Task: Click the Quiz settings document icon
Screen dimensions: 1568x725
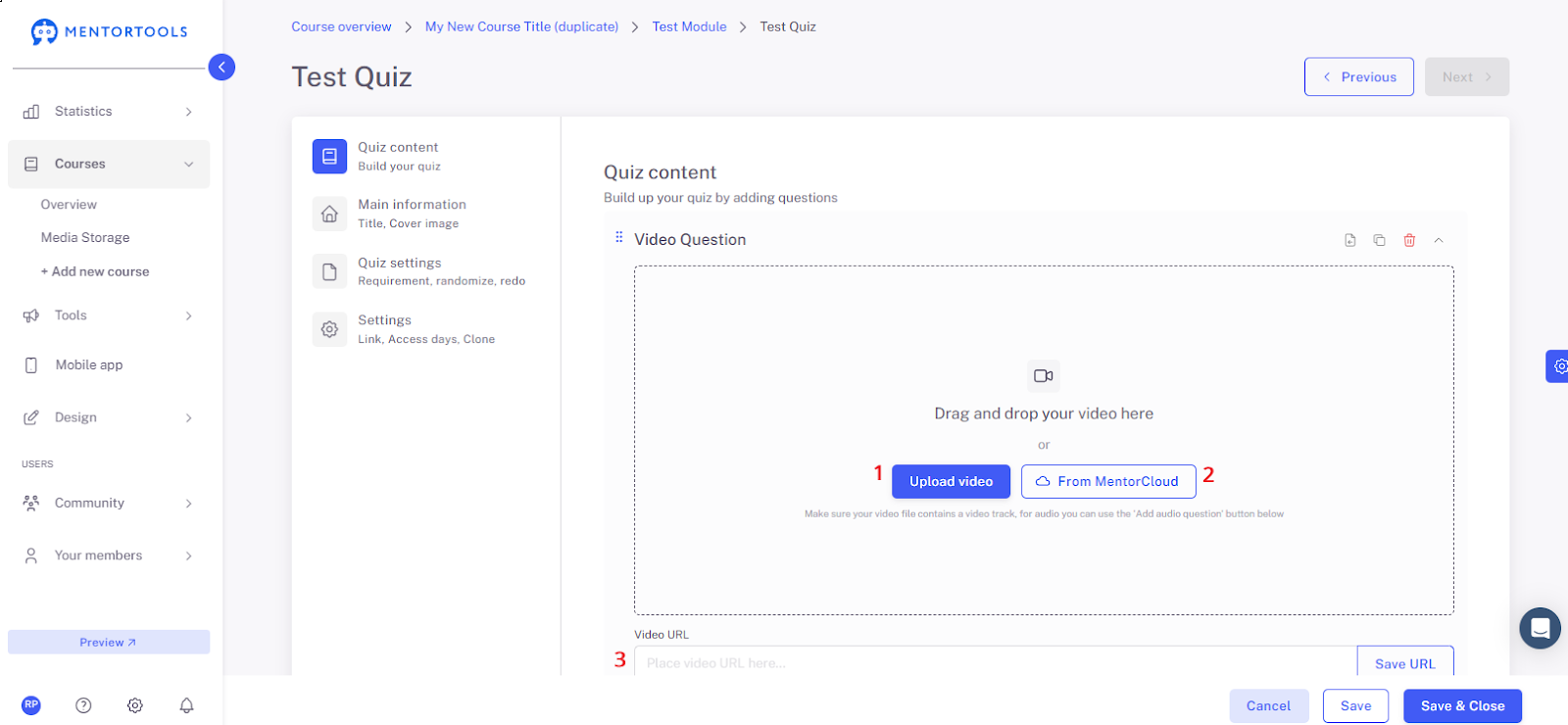Action: [x=329, y=271]
